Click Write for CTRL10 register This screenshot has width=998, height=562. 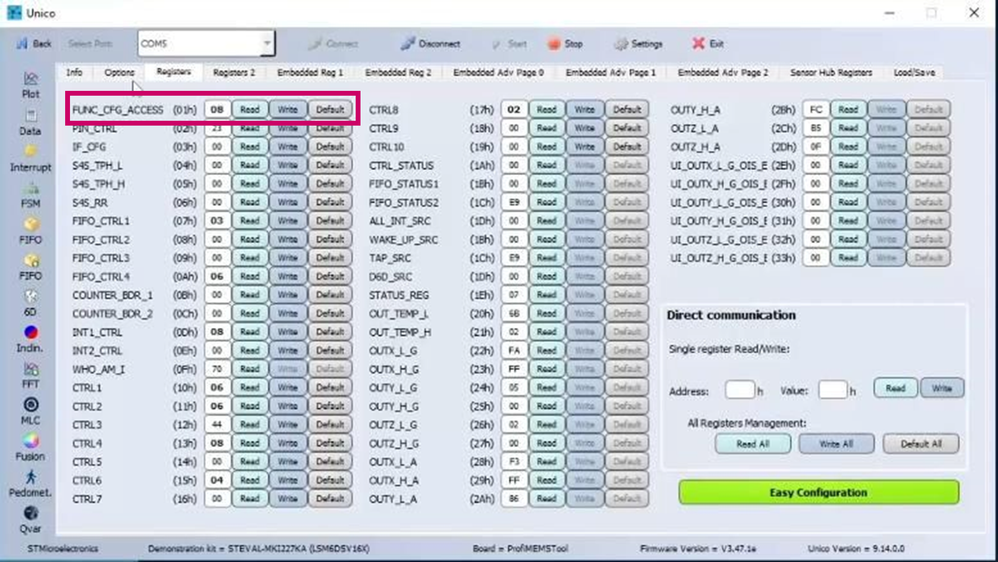pyautogui.click(x=584, y=146)
